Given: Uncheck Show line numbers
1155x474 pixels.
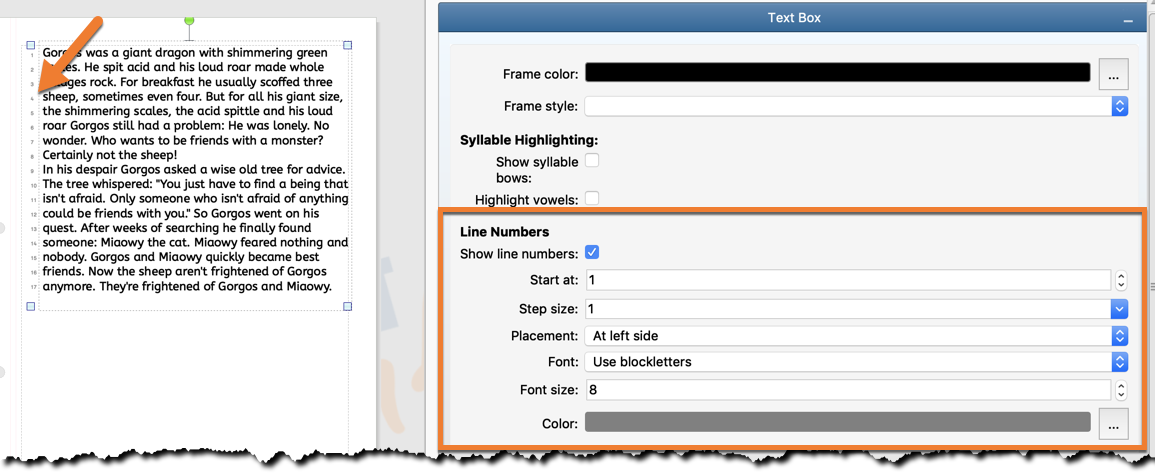Looking at the screenshot, I should click(x=592, y=253).
